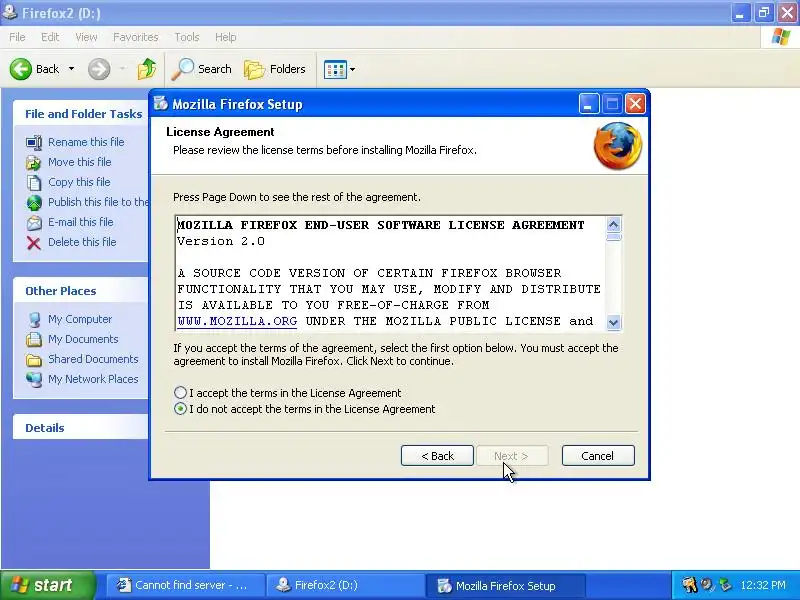Click the Forward arrow icon in Explorer toolbar
Image resolution: width=800 pixels, height=600 pixels.
(x=99, y=69)
